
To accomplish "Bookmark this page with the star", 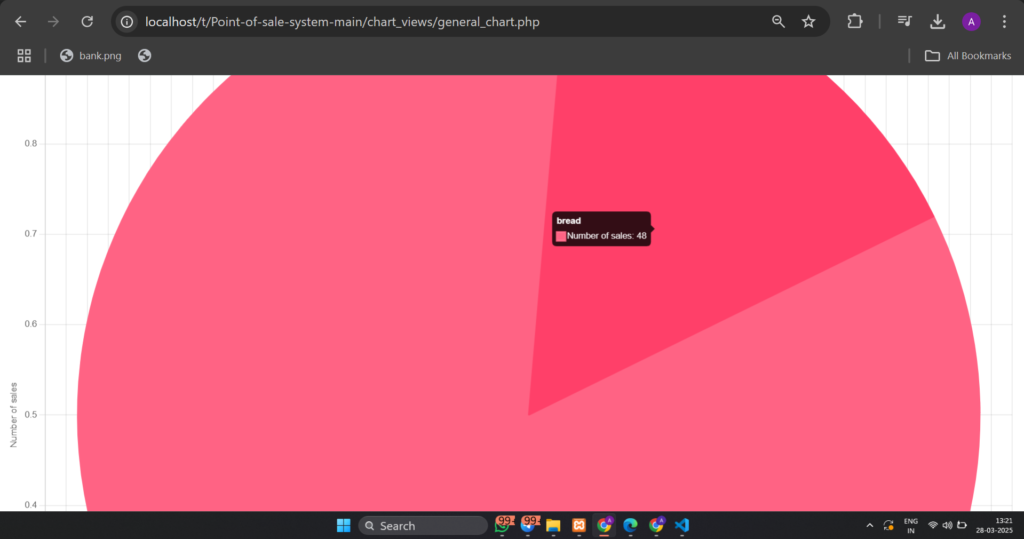I will coord(808,22).
